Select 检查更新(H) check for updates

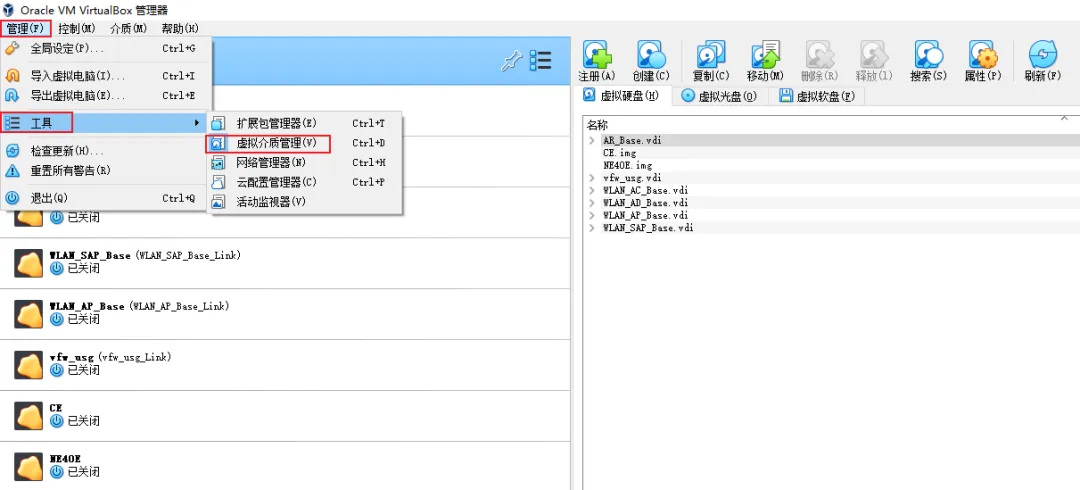coord(106,151)
